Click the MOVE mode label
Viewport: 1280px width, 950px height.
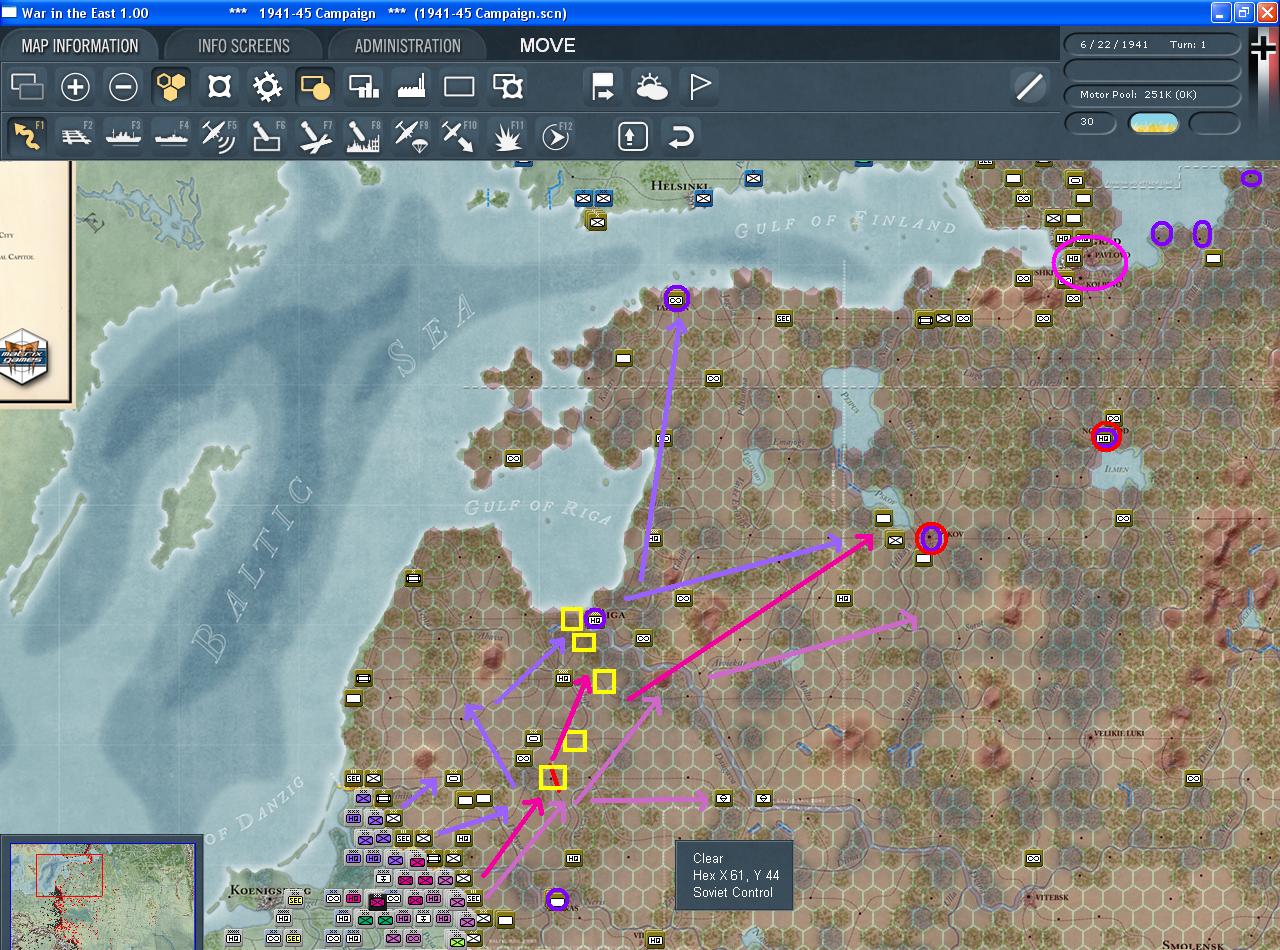click(547, 45)
